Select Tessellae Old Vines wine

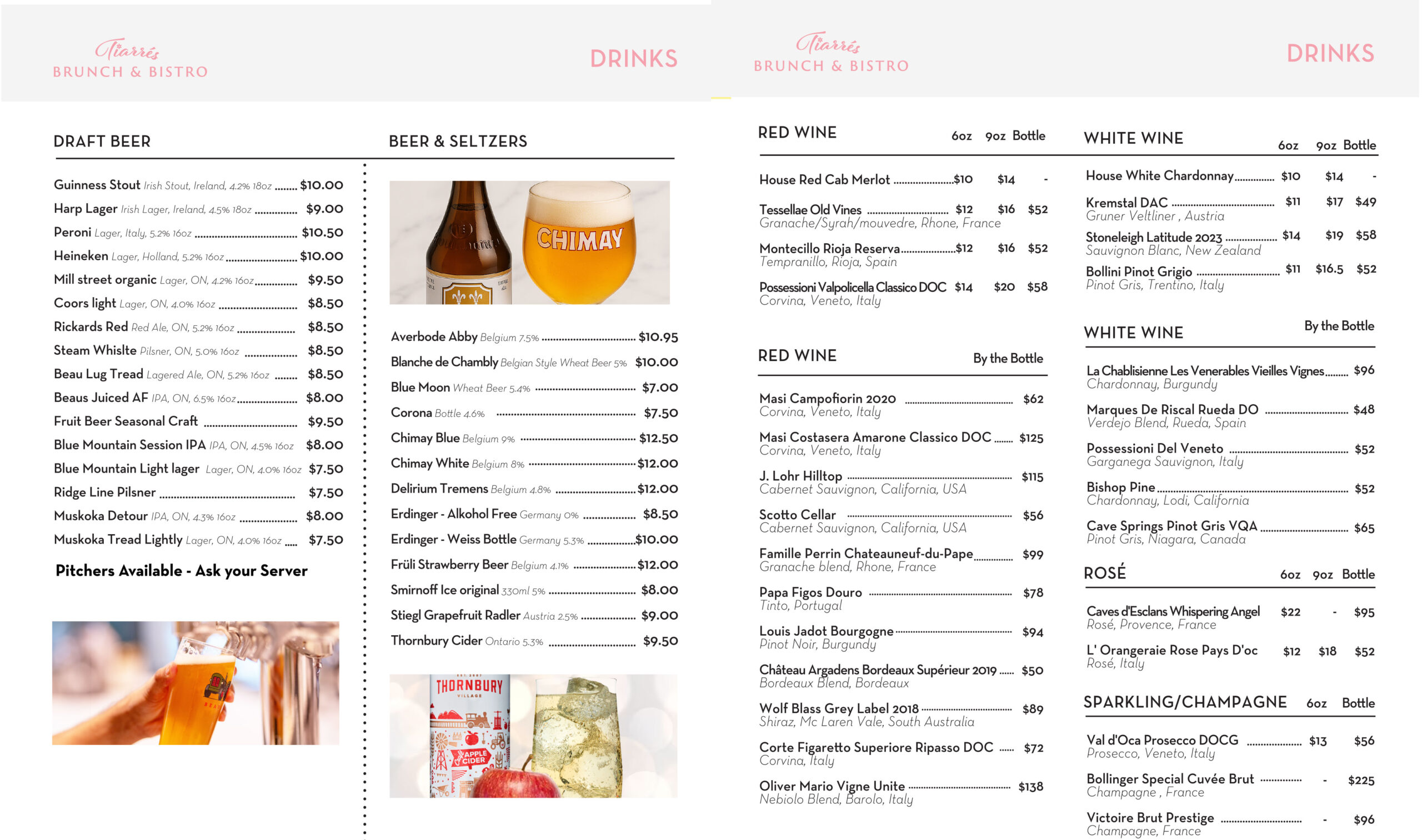pyautogui.click(x=903, y=217)
